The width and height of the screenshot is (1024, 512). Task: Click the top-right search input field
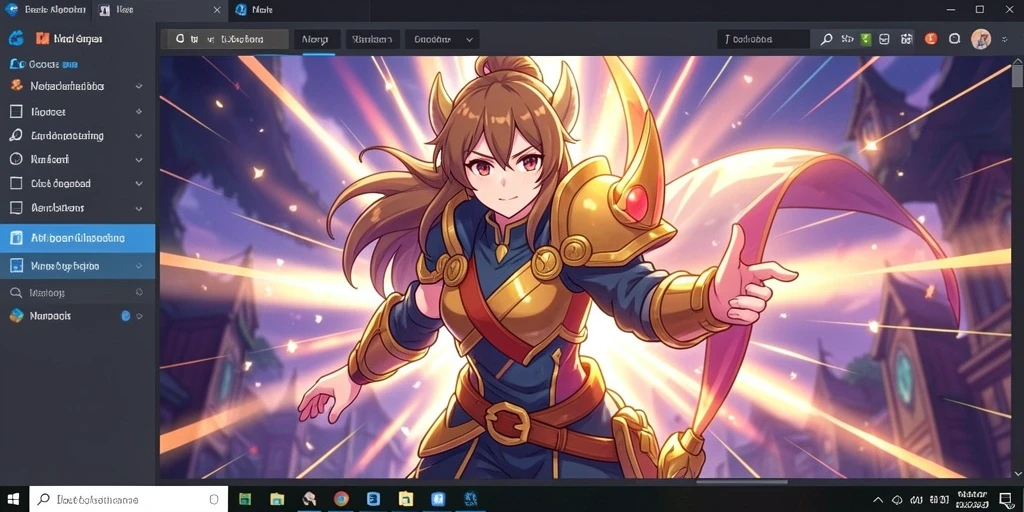click(x=763, y=39)
